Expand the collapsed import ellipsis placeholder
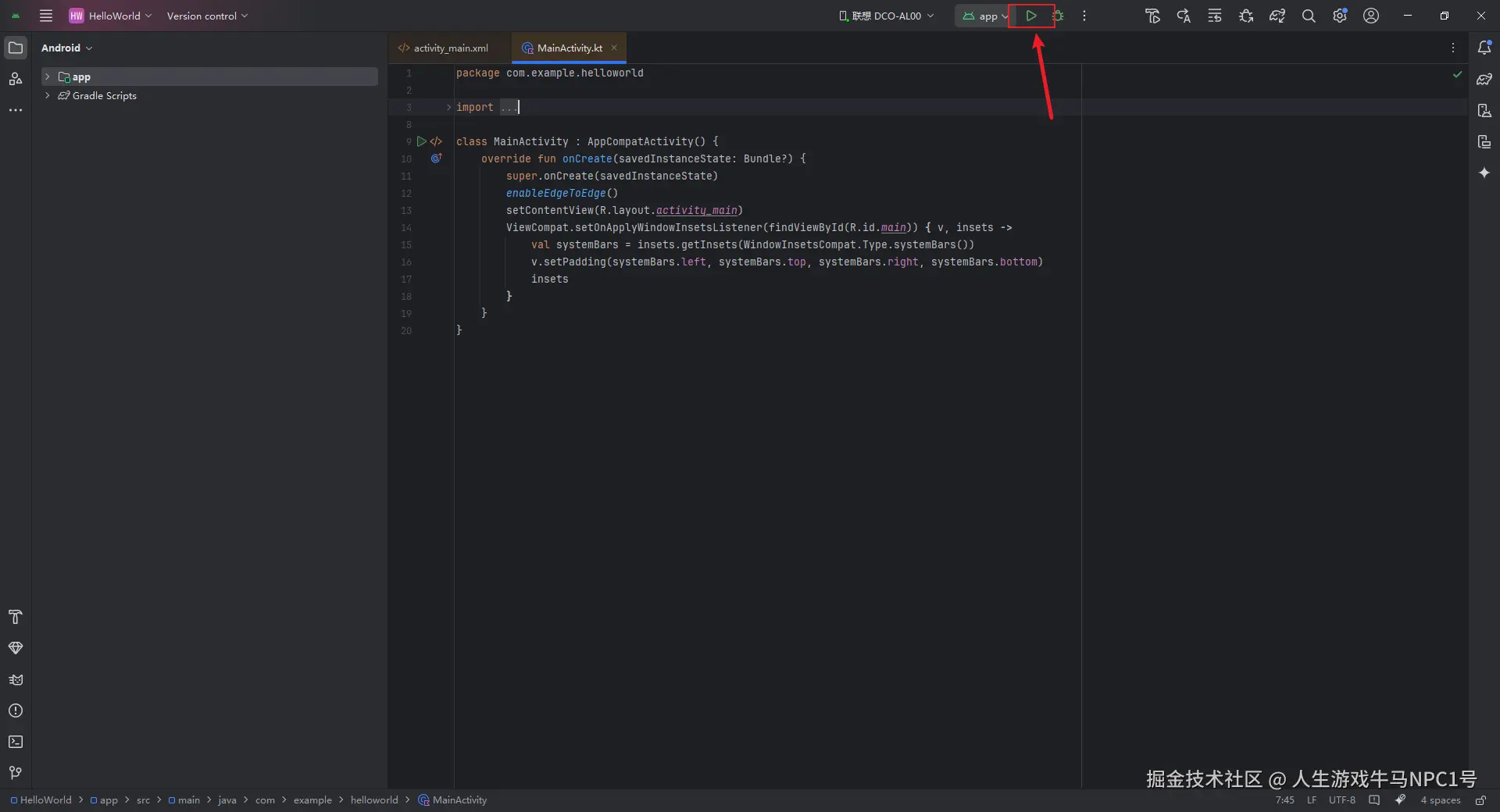This screenshot has width=1500, height=812. tap(509, 107)
